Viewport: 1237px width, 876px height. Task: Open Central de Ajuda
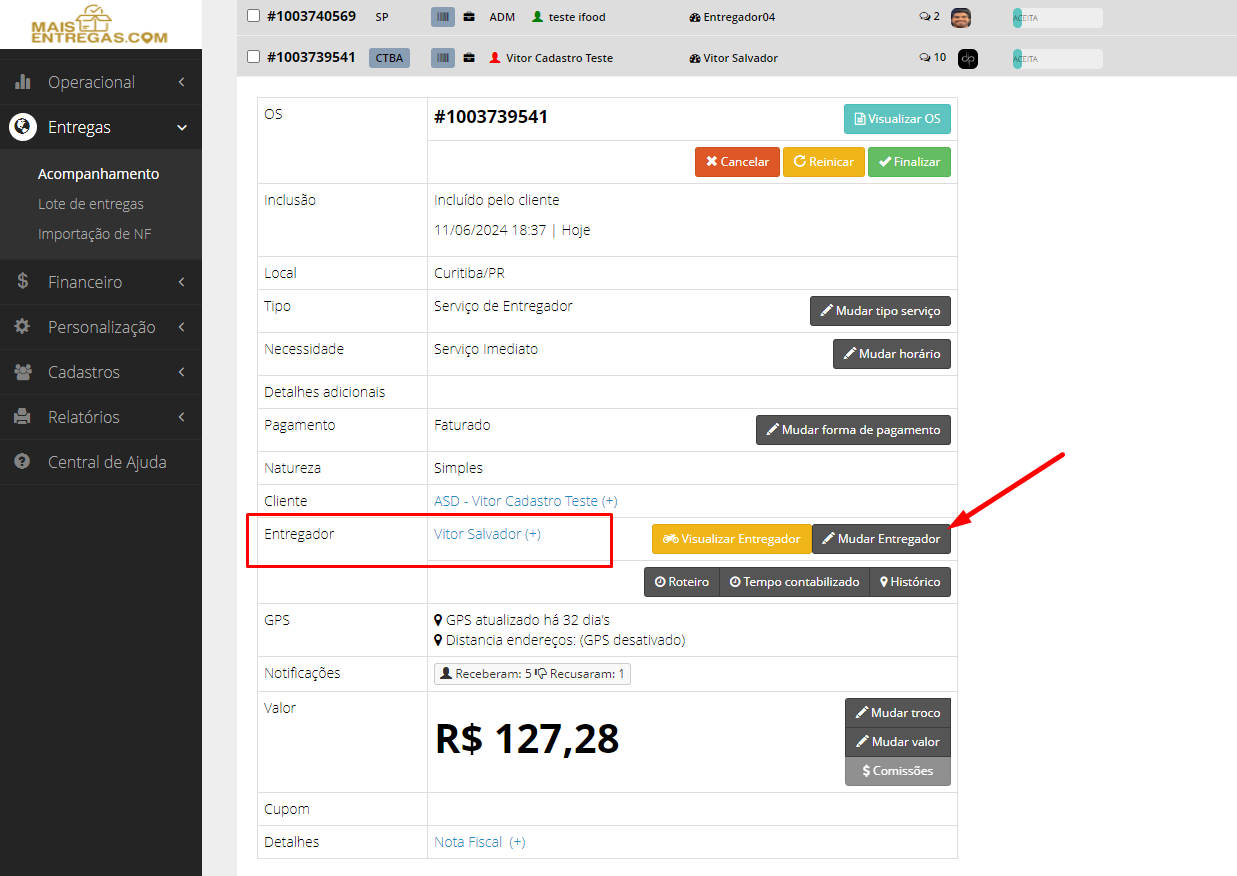[x=101, y=462]
